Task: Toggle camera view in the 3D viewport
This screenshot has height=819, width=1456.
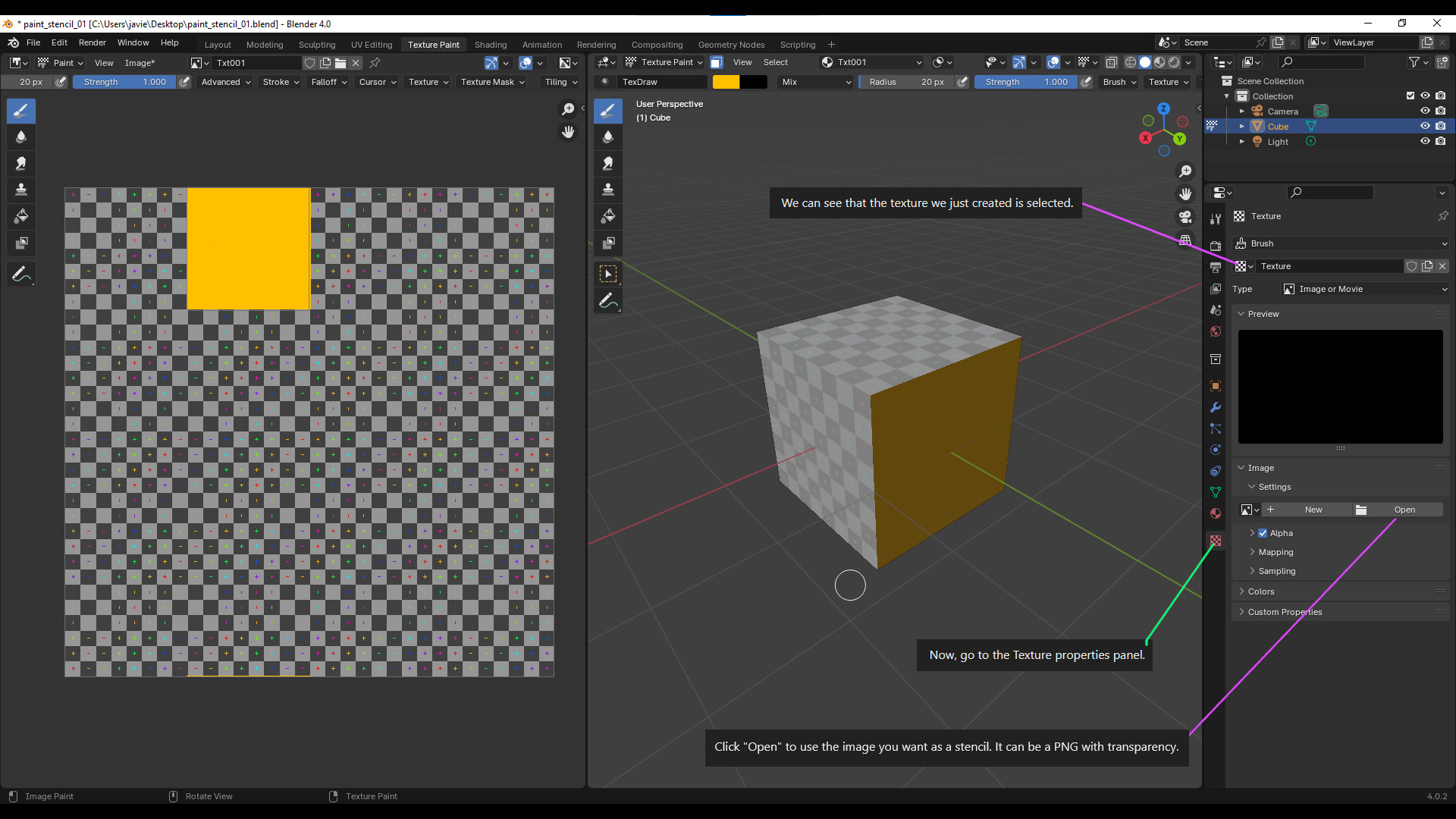Action: 1185,217
